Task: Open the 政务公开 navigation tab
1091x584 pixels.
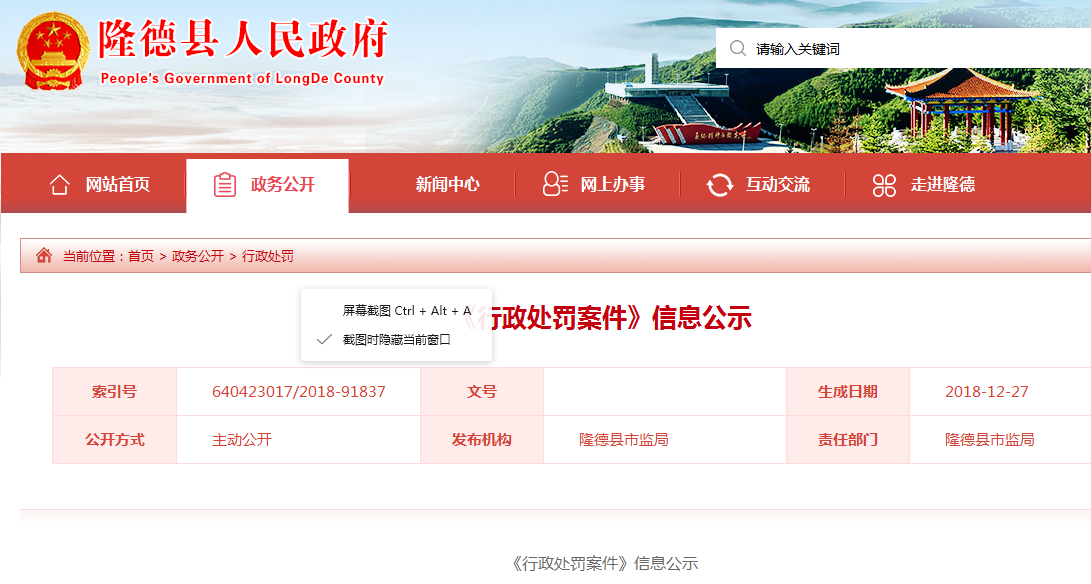Action: click(267, 184)
